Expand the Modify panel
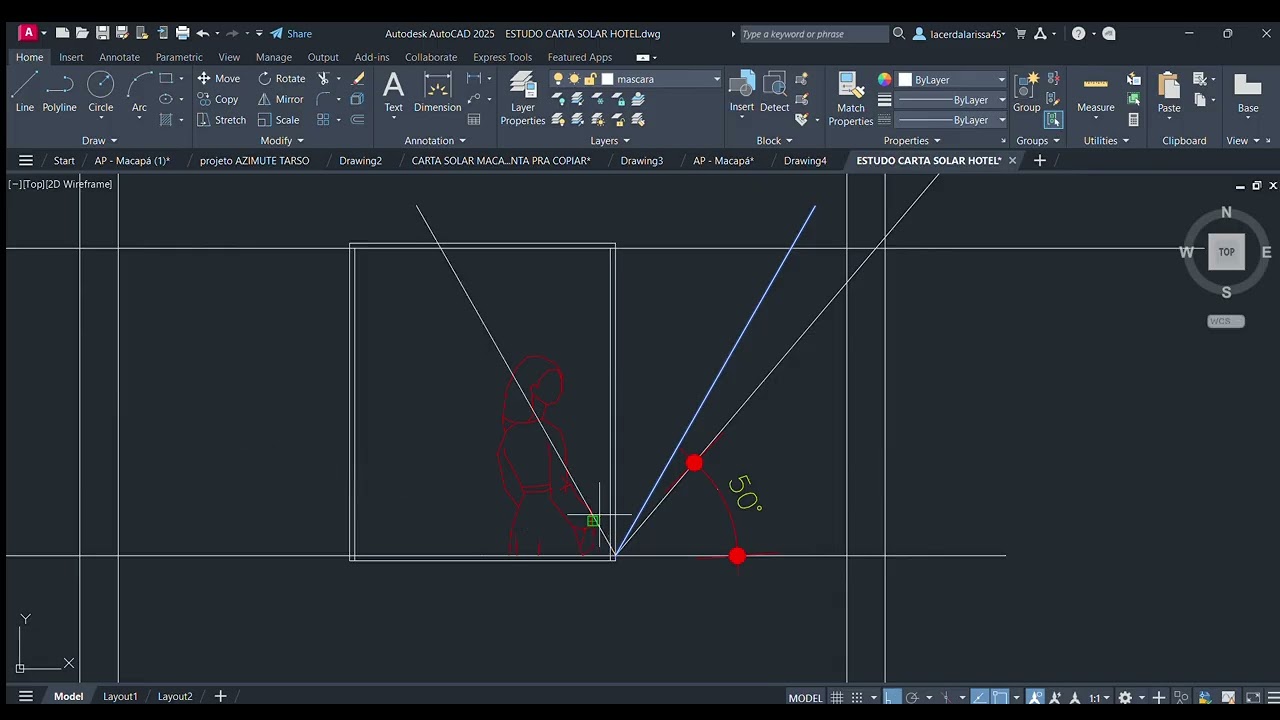The width and height of the screenshot is (1280, 720). point(282,141)
